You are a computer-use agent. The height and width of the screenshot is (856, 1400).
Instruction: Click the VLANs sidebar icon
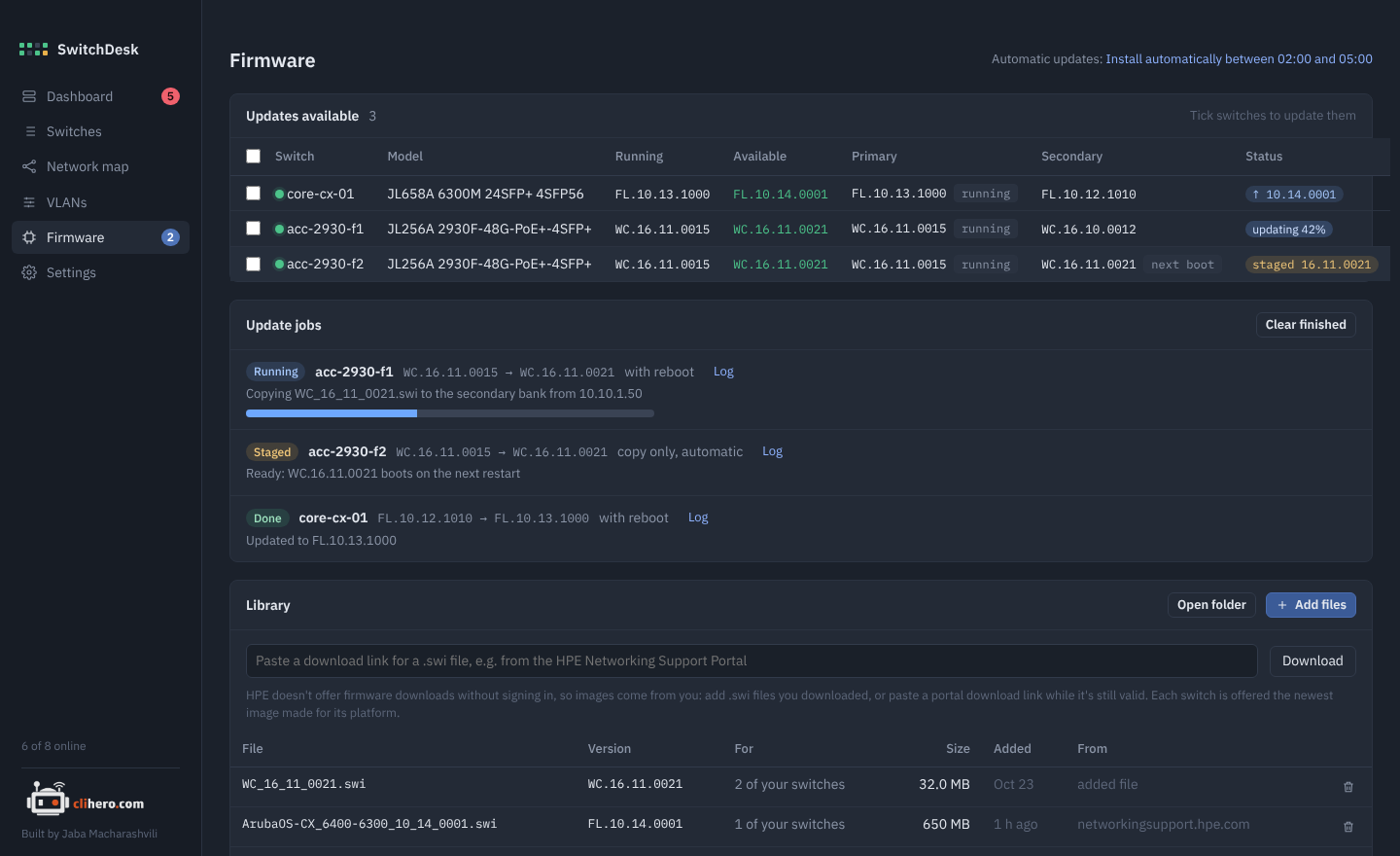pos(29,202)
